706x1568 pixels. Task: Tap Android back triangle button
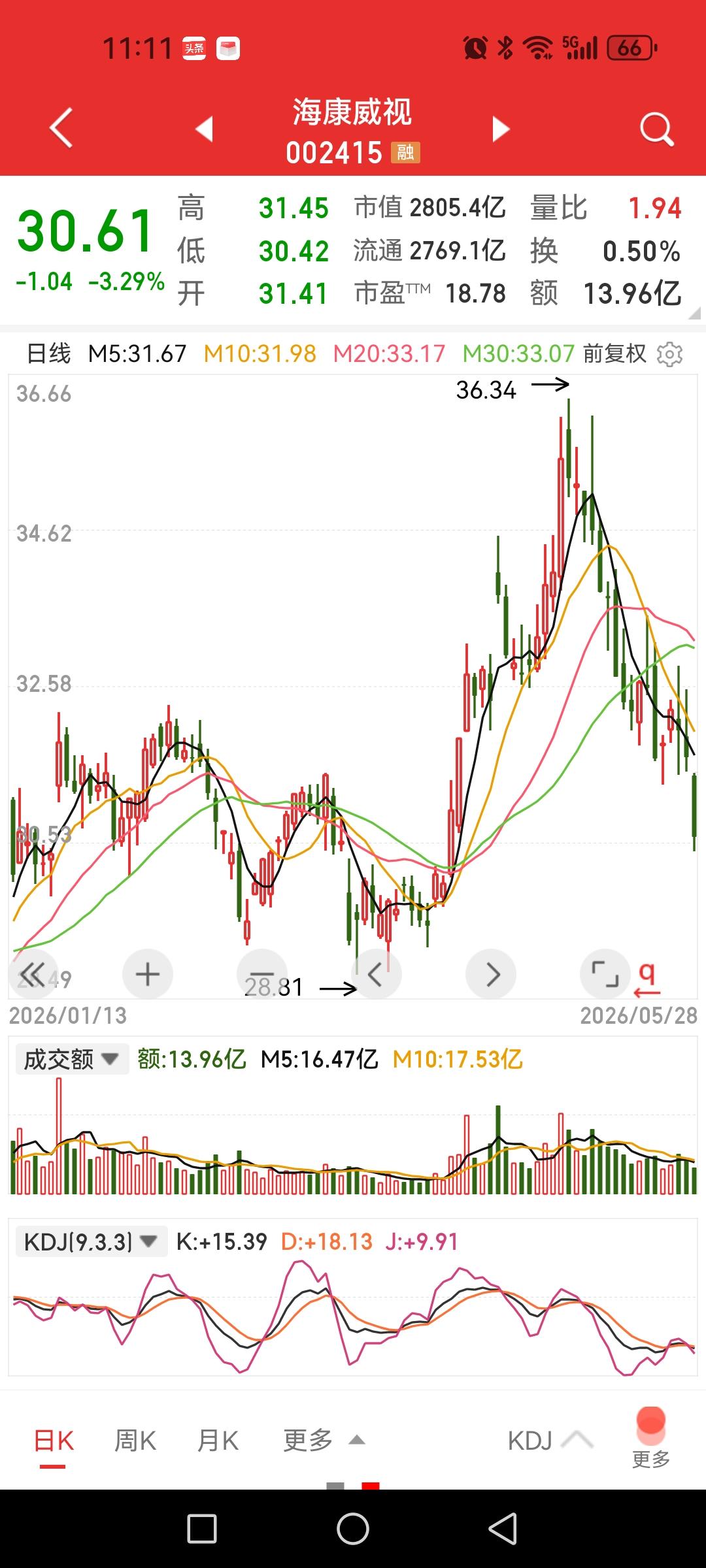pos(503,1529)
